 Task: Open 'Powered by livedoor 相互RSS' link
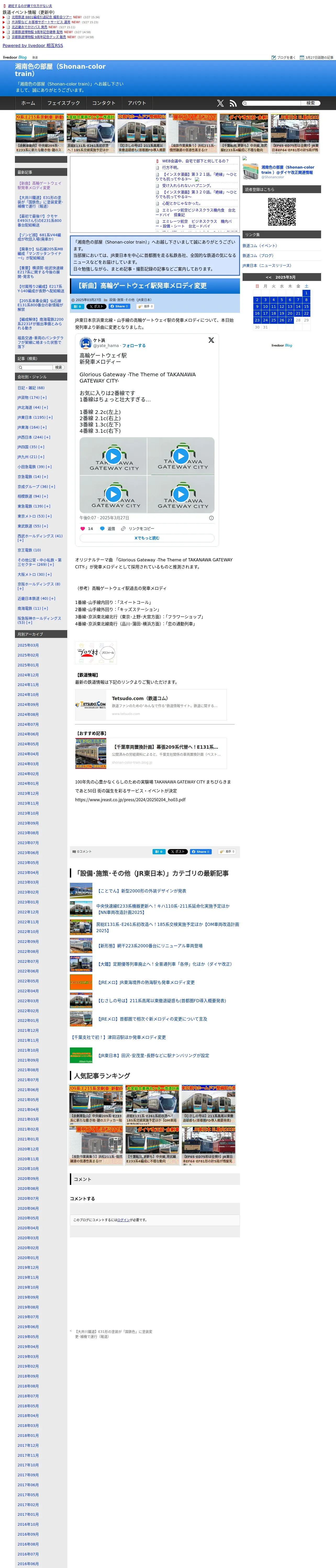pos(33,46)
